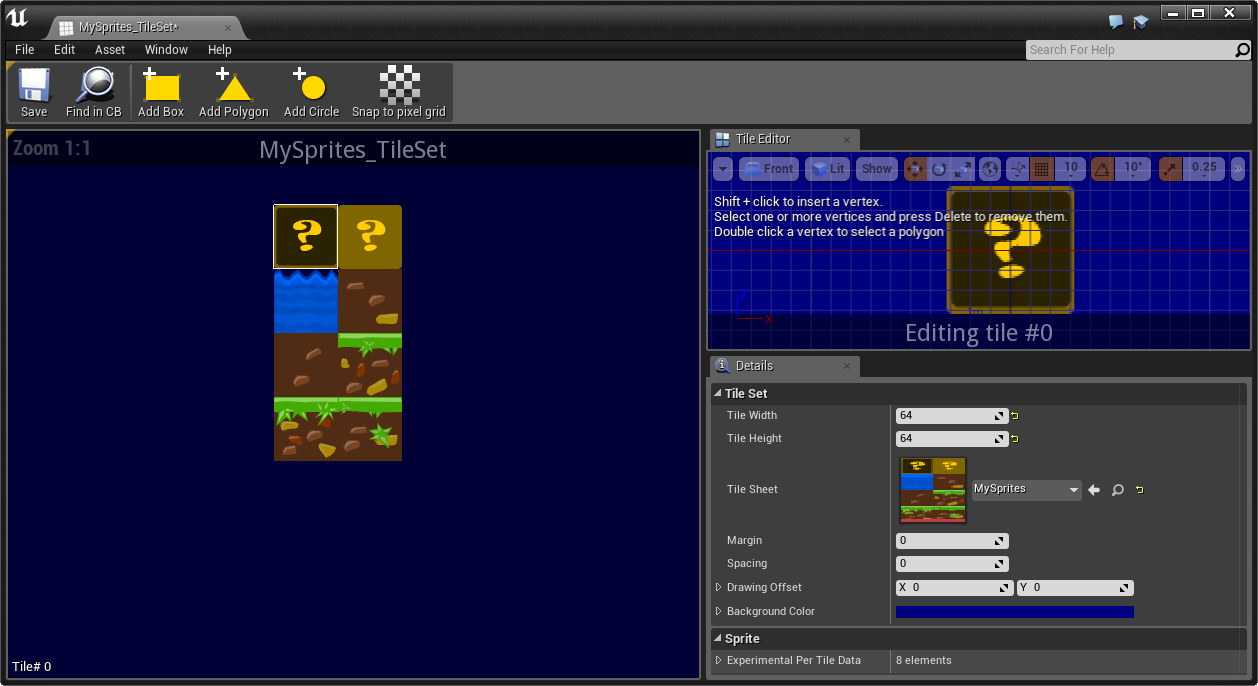This screenshot has height=686, width=1258.
Task: Browse to Tile Sheet asset magnifier
Action: click(x=1118, y=490)
